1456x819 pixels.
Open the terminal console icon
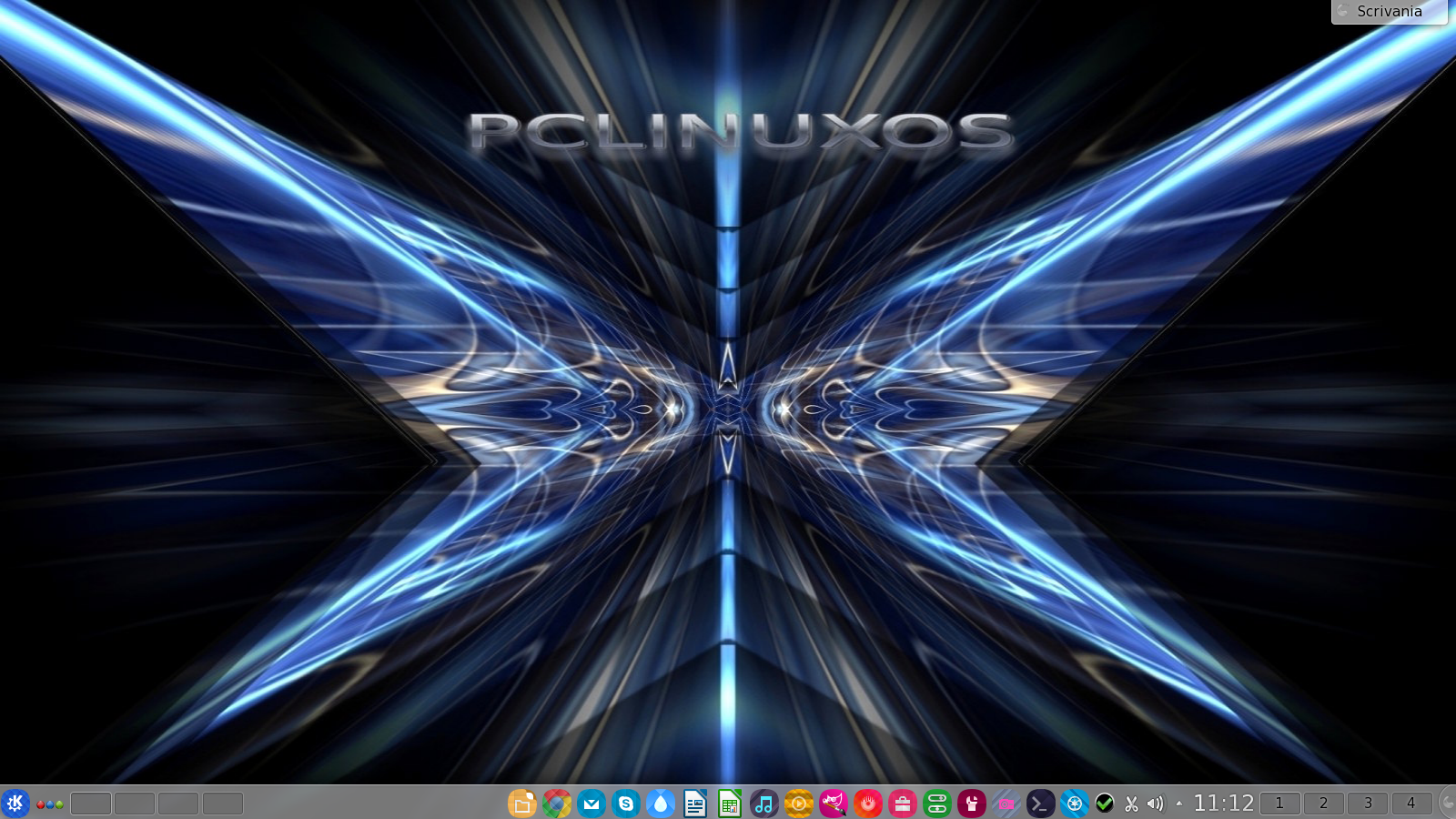pos(1041,804)
